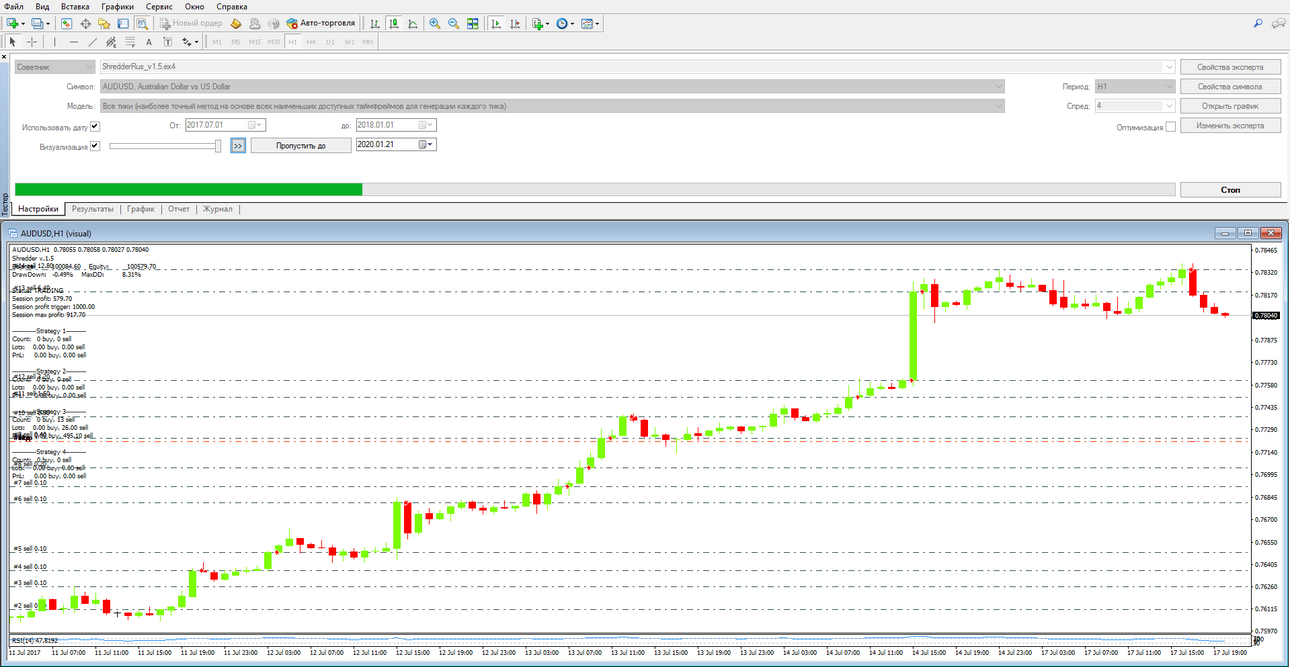Open the Data Window crosshair icon
1290x667 pixels.
tap(85, 23)
